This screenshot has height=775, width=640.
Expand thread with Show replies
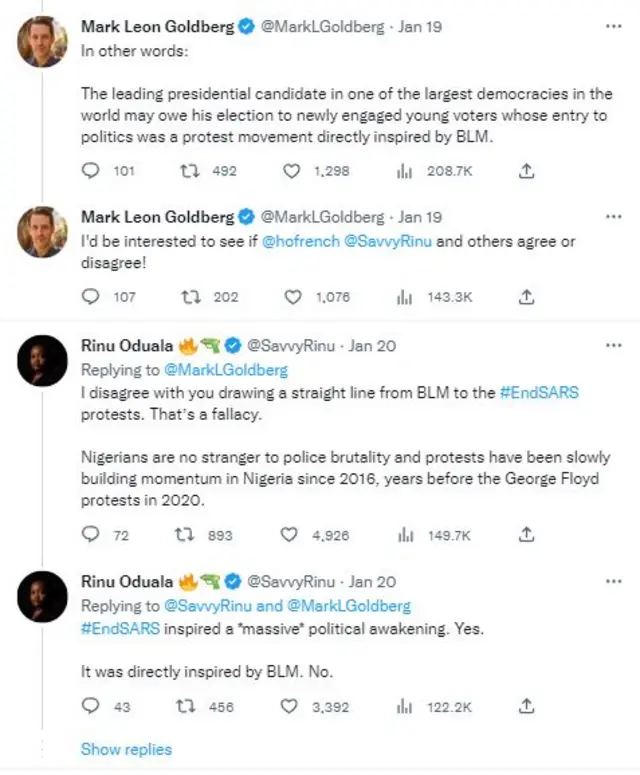tap(126, 749)
